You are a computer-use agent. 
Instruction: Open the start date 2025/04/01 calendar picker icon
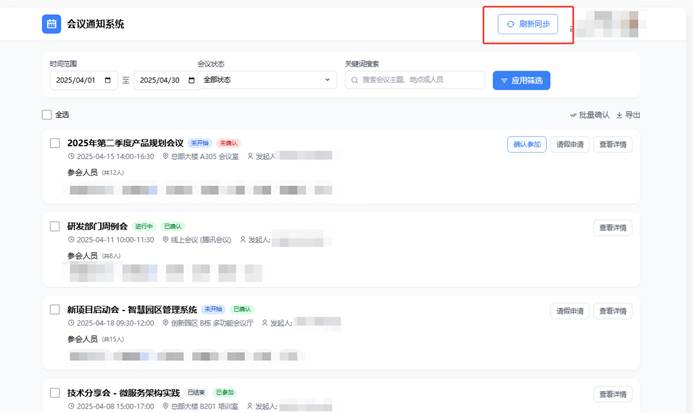click(108, 80)
